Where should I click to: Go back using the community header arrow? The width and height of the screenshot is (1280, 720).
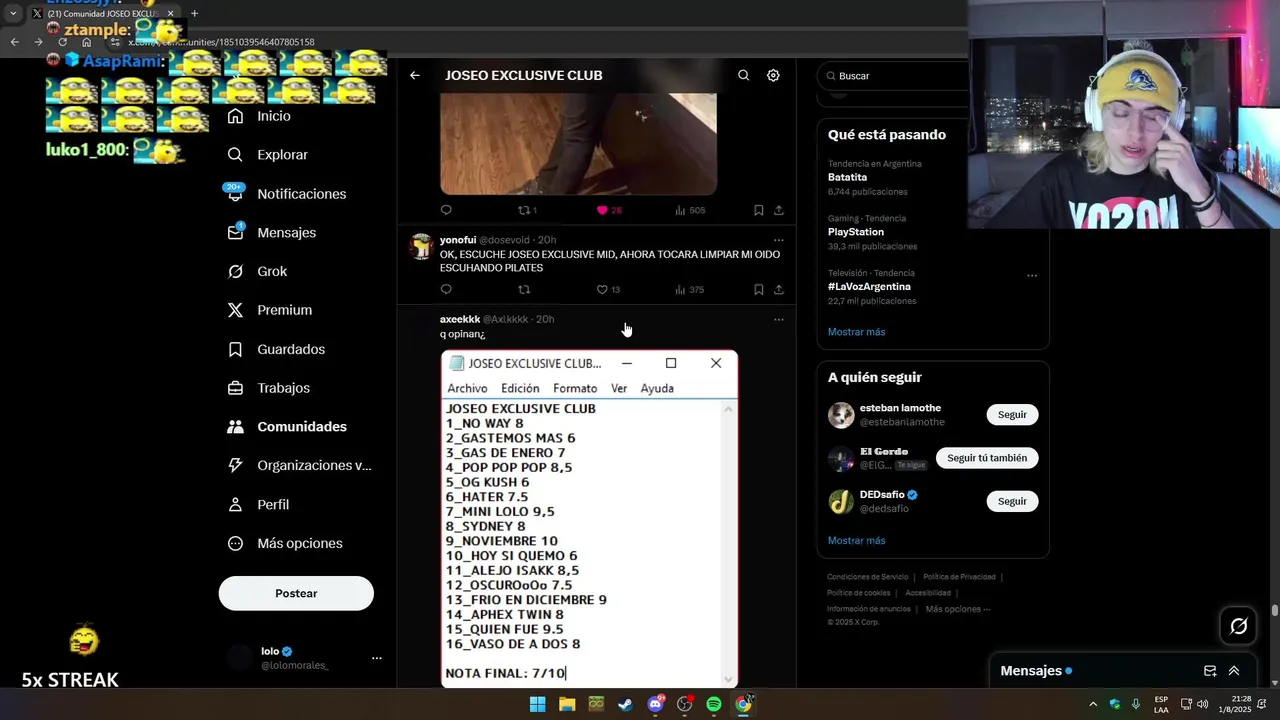click(414, 75)
